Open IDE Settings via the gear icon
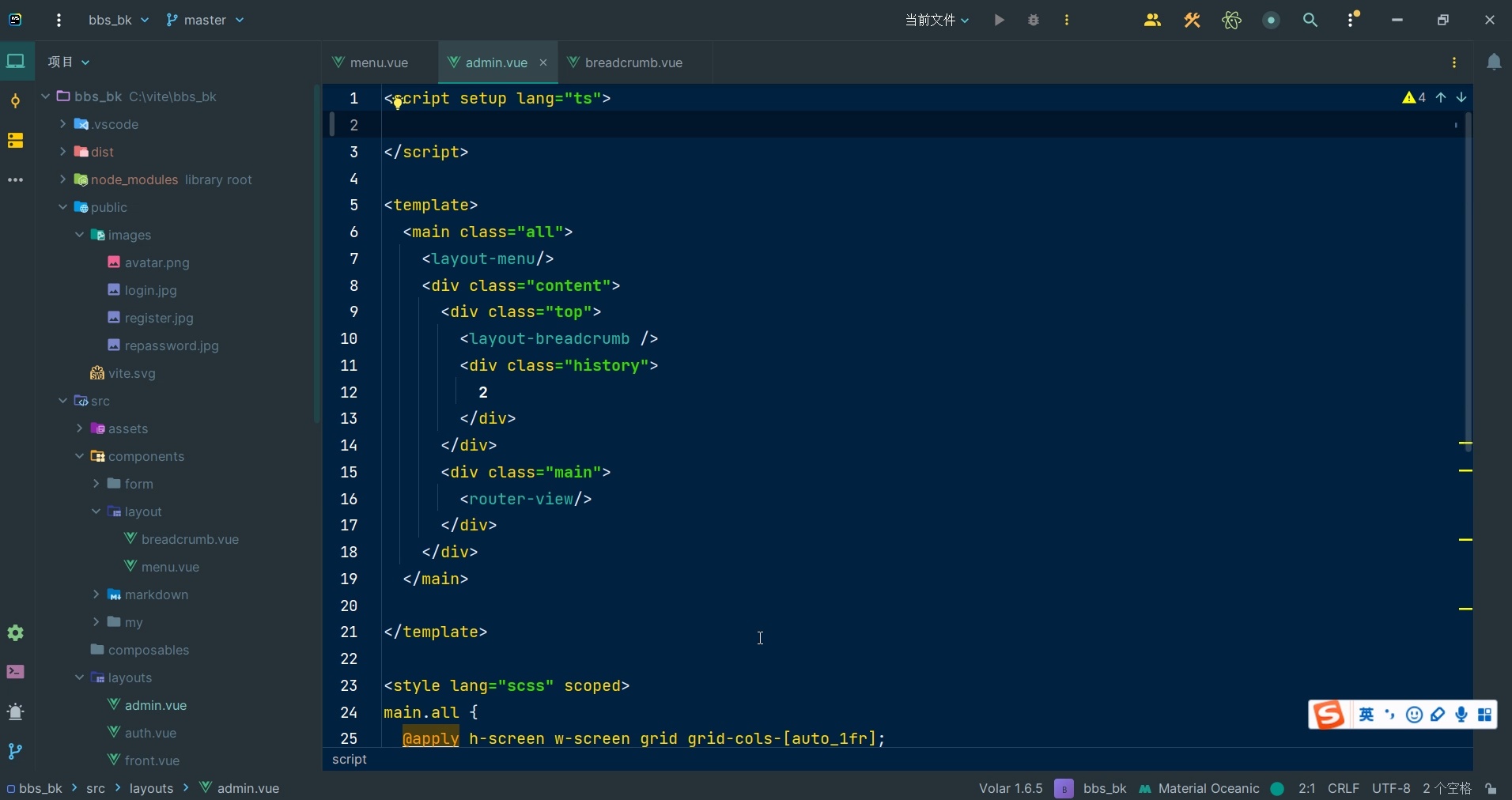1512x800 pixels. (x=15, y=633)
